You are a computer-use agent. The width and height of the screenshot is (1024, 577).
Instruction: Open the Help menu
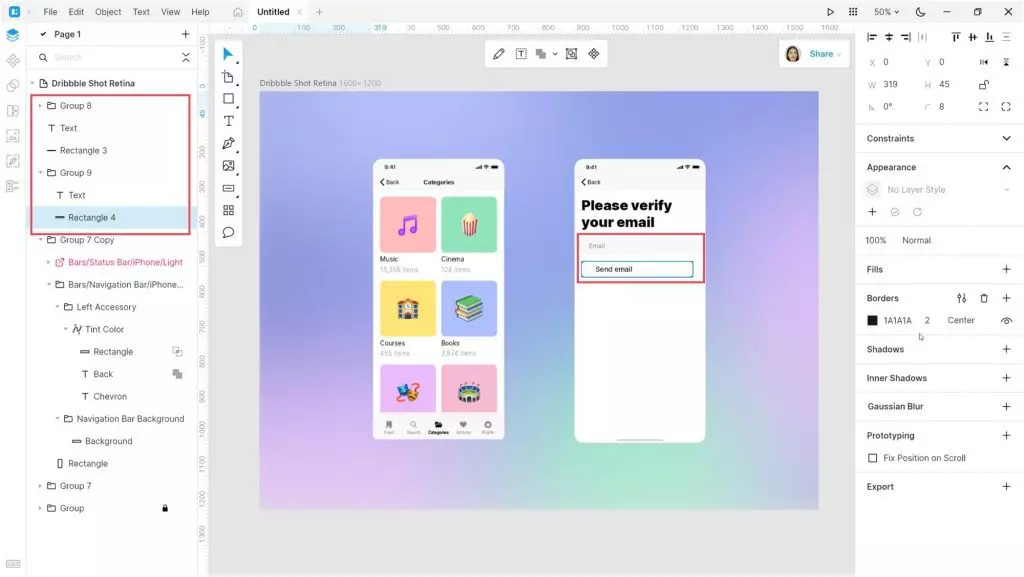point(200,12)
